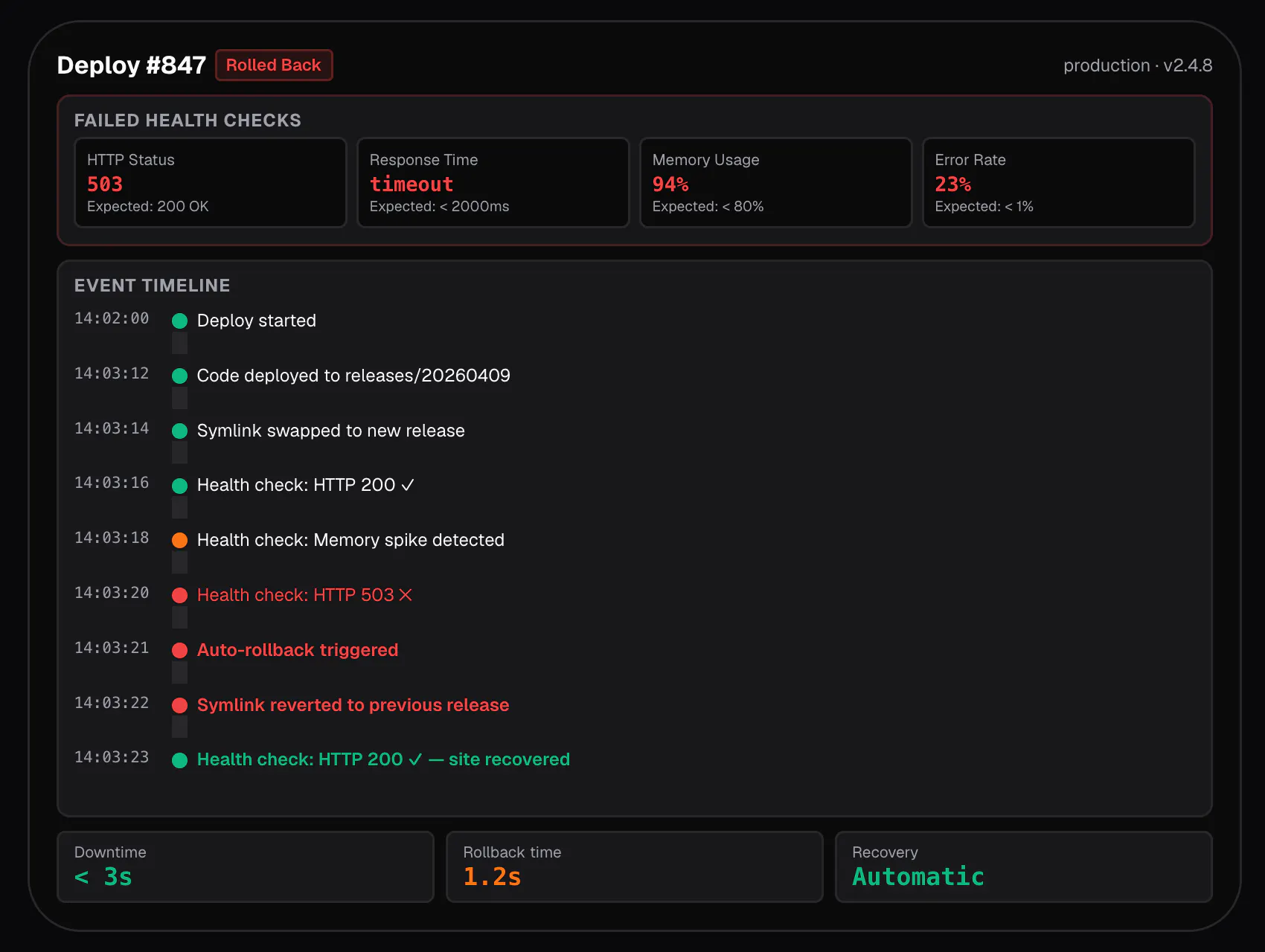Open the Error Rate 23% card

tap(1059, 182)
